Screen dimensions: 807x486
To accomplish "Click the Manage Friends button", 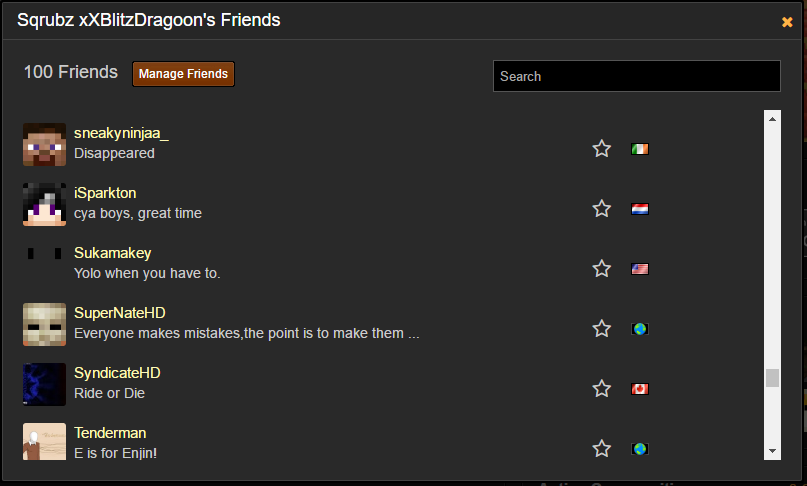I will pyautogui.click(x=183, y=74).
